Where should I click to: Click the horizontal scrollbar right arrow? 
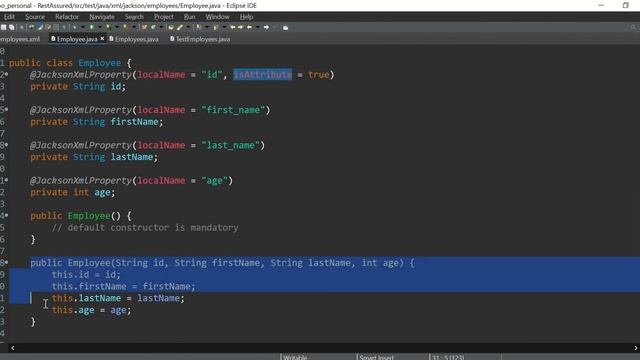click(636, 348)
